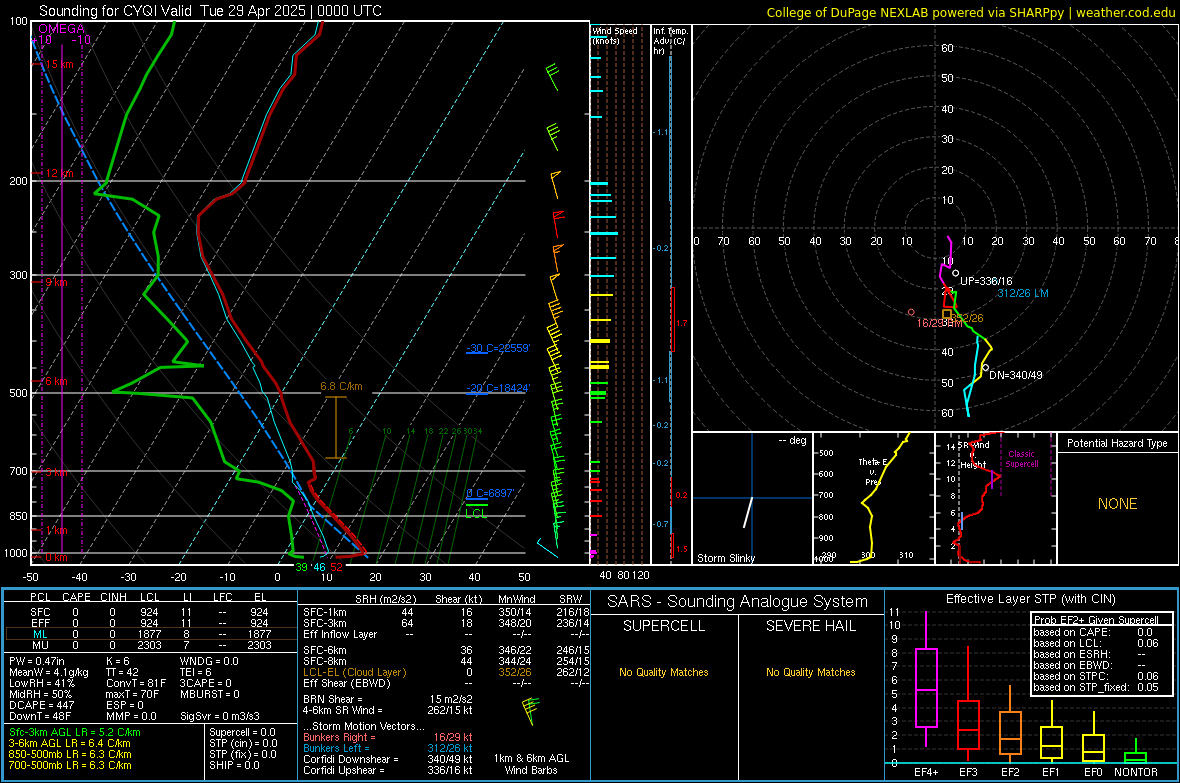Click the '15 km' height label

(59, 64)
